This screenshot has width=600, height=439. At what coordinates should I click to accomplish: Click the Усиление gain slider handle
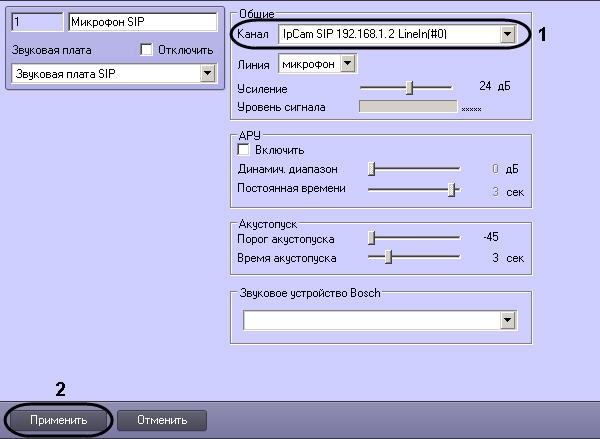tap(409, 88)
